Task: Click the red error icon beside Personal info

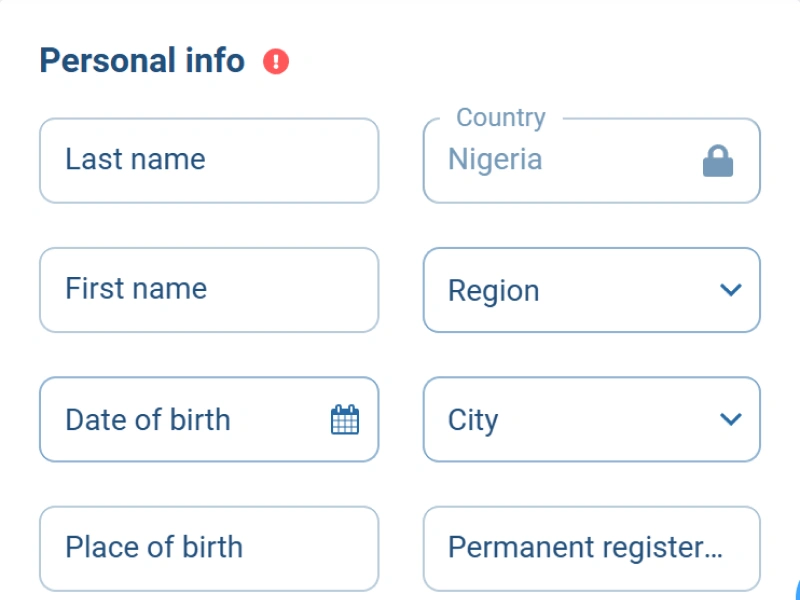Action: pyautogui.click(x=275, y=60)
